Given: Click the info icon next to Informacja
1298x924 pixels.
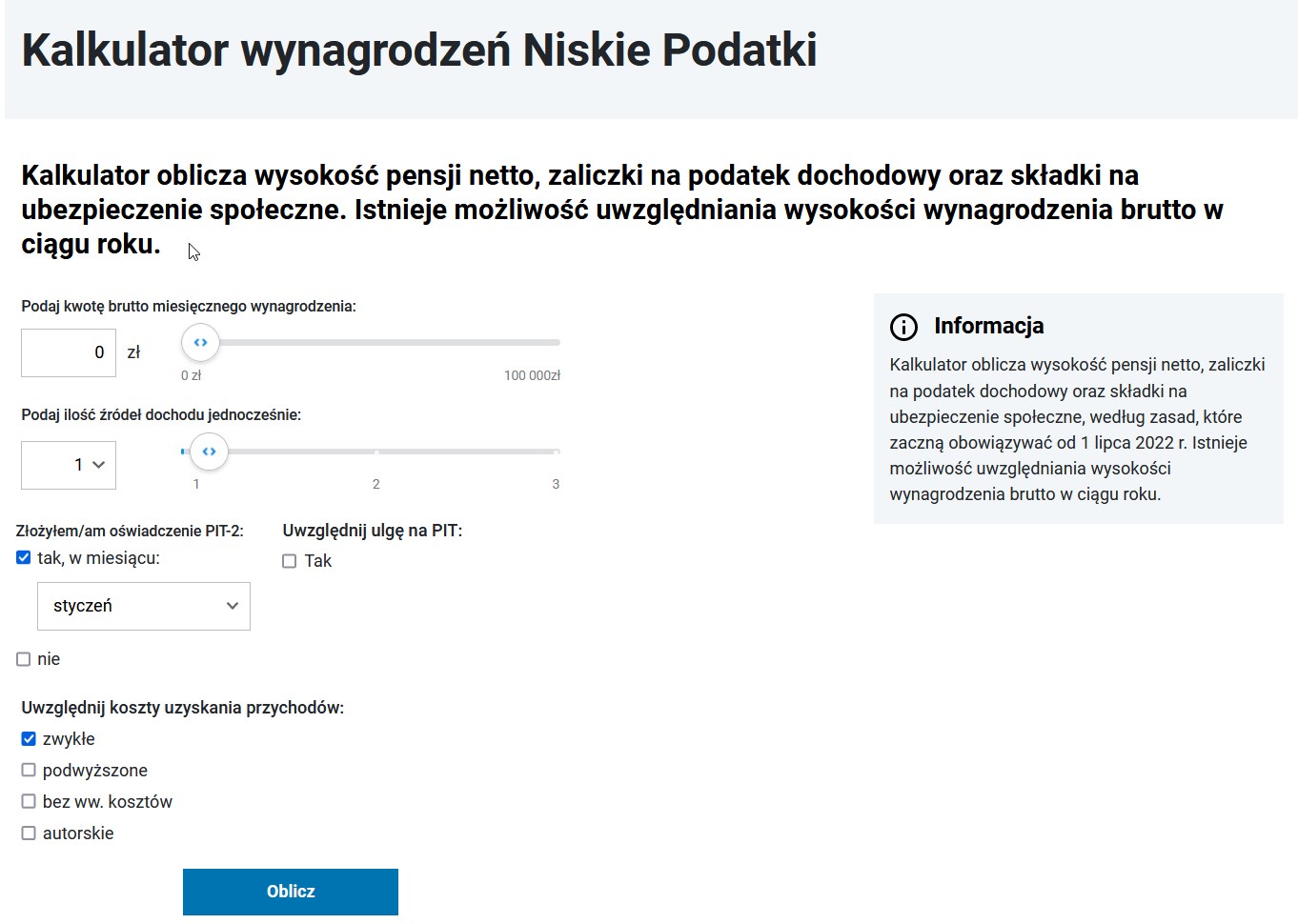Looking at the screenshot, I should pos(903,327).
